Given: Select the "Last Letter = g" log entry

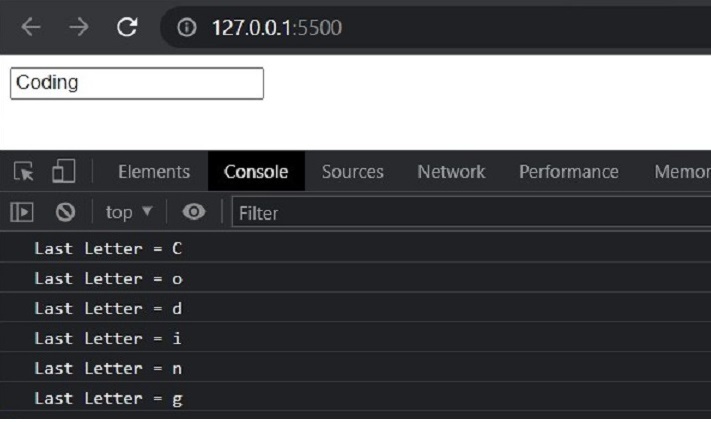Looking at the screenshot, I should [x=109, y=399].
